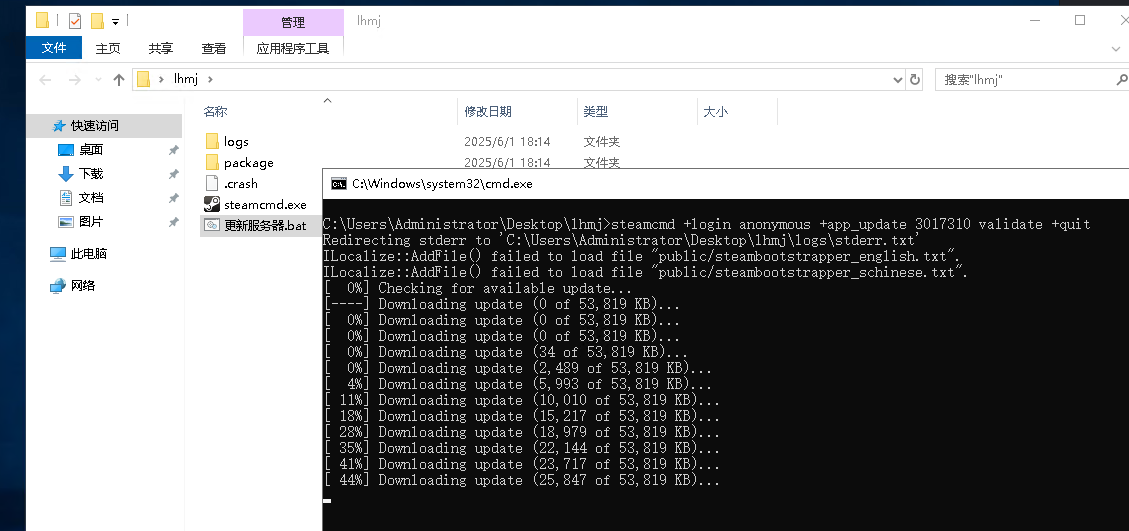
Task: Click the back navigation arrow
Action: 45,79
